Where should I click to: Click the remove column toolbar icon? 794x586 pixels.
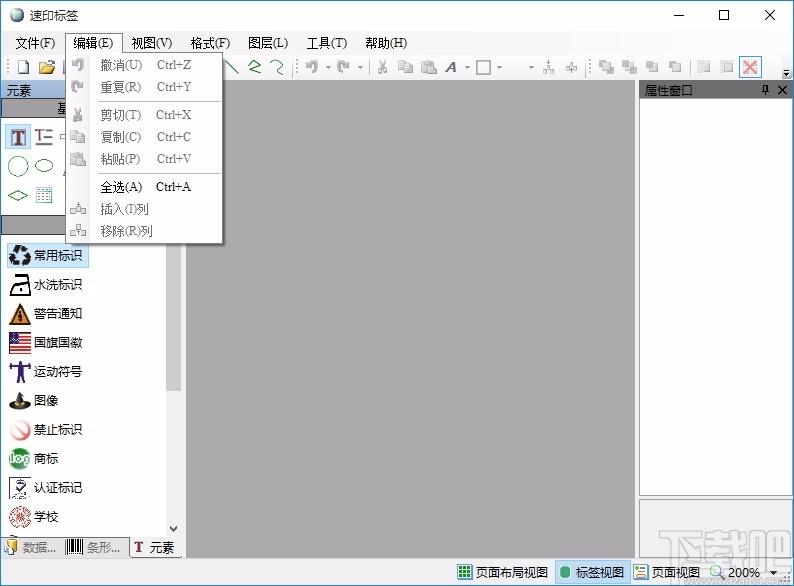pos(572,67)
